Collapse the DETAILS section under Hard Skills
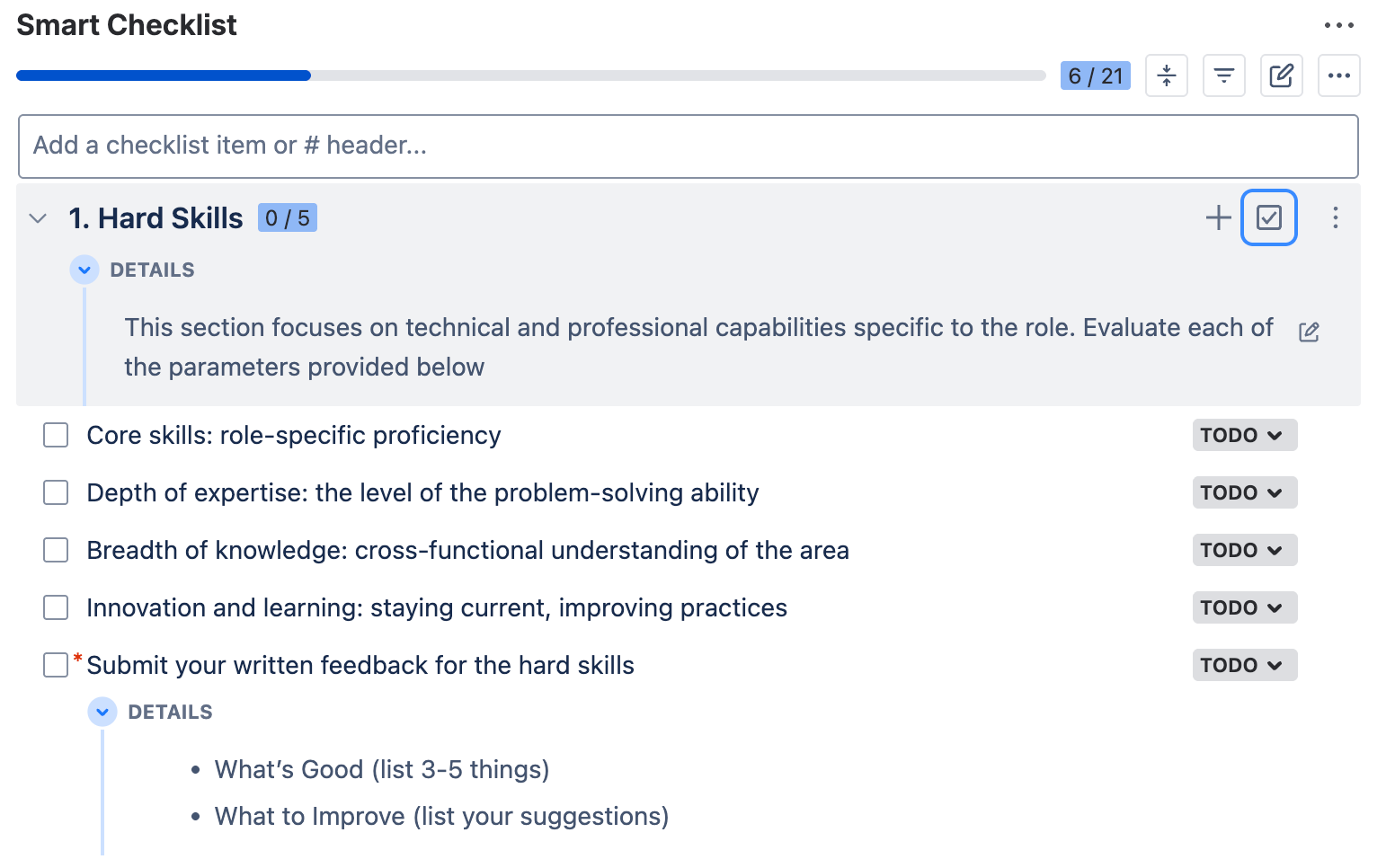Viewport: 1395px width, 868px height. (84, 270)
